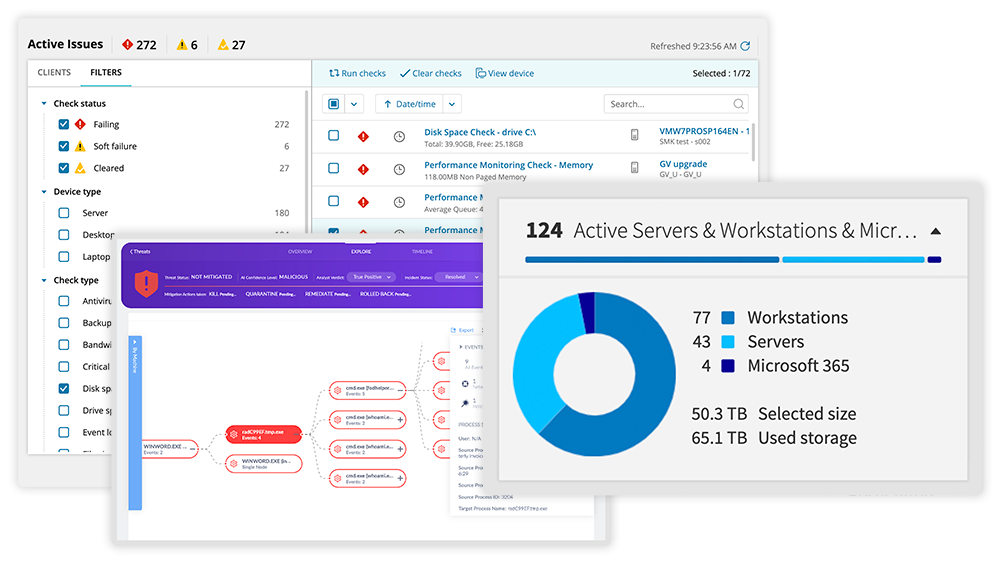Tick the checkbox for the Disk Space Check row
This screenshot has width=1000, height=562.
(334, 136)
